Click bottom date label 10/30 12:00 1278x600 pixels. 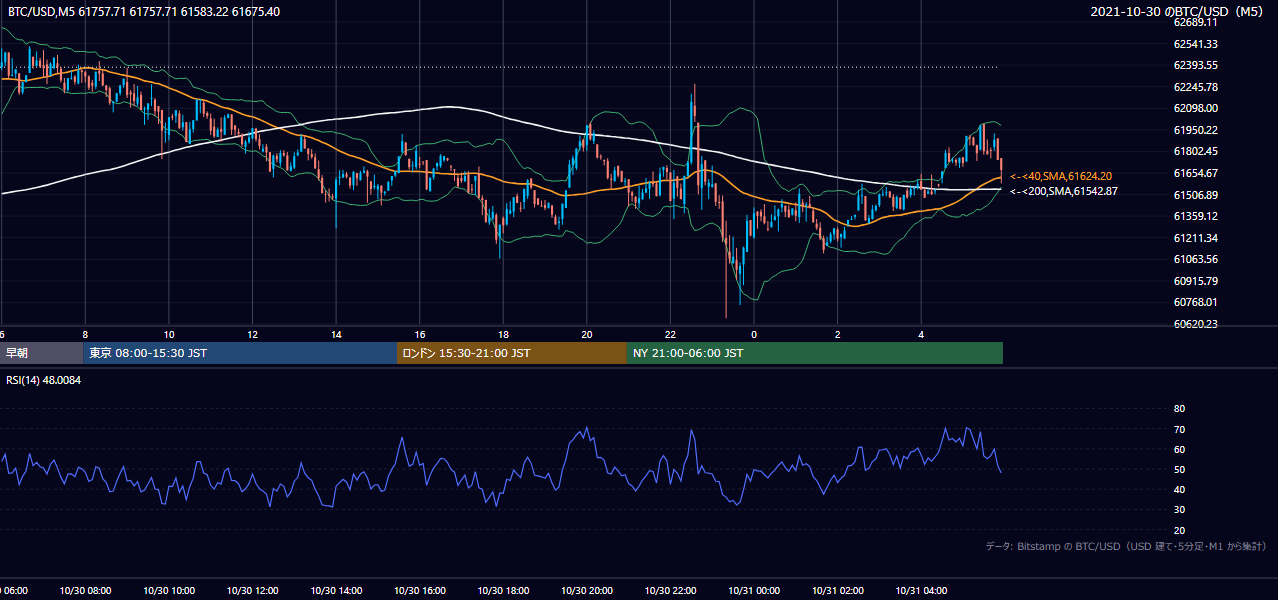(x=253, y=591)
